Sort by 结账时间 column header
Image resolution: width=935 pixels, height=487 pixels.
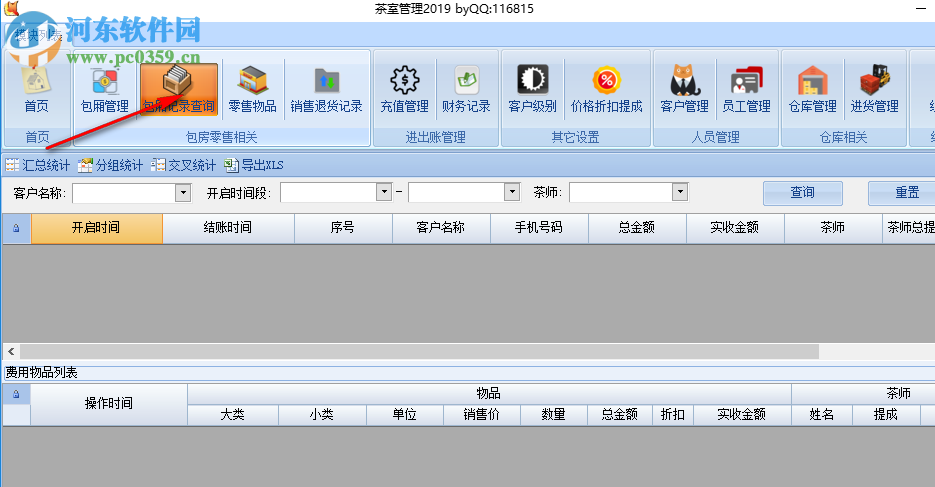pyautogui.click(x=228, y=228)
